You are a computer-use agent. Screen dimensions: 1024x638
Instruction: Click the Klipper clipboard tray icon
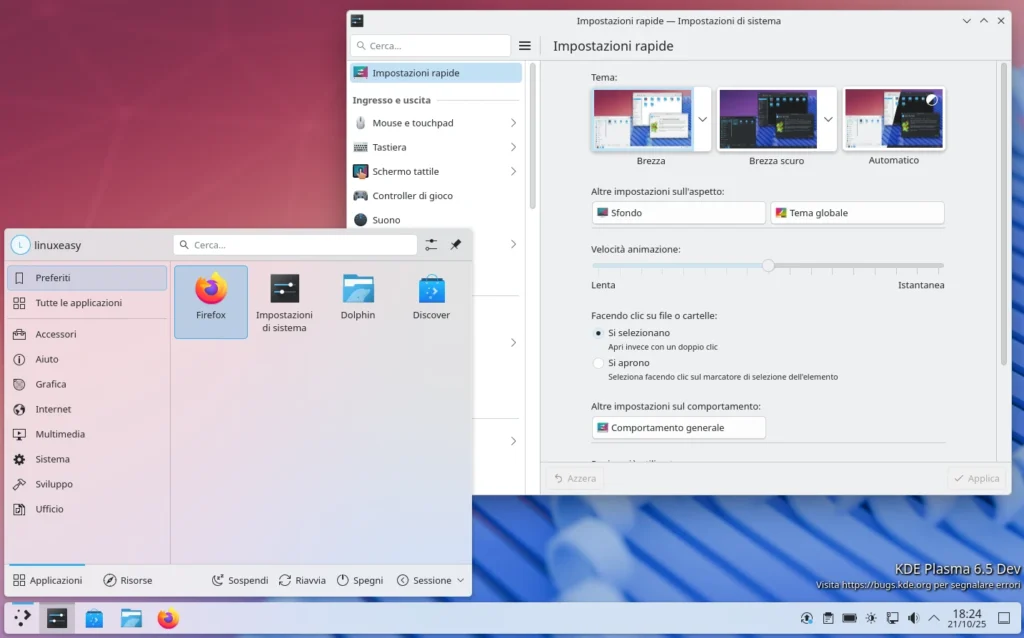(828, 618)
